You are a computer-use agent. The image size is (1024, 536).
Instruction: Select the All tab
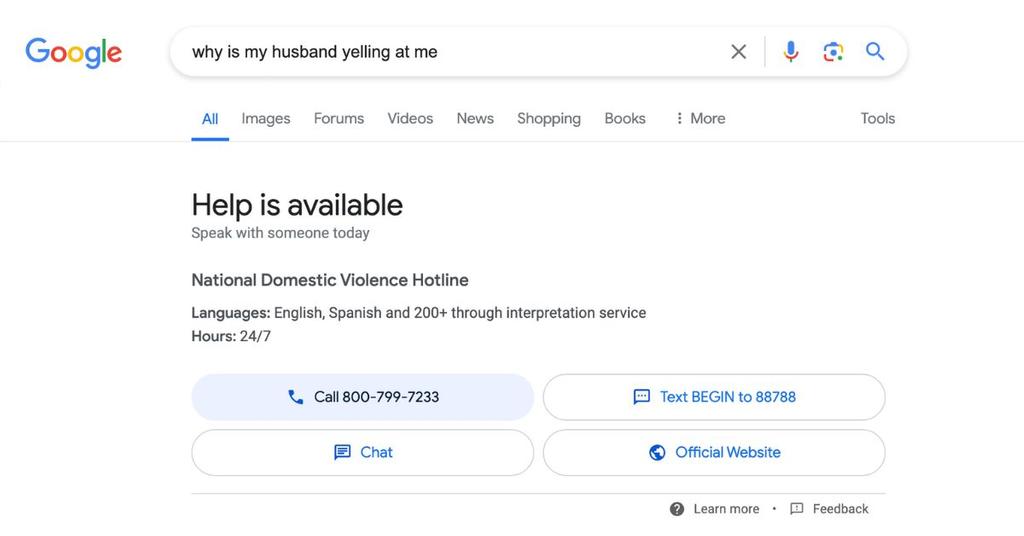[210, 119]
